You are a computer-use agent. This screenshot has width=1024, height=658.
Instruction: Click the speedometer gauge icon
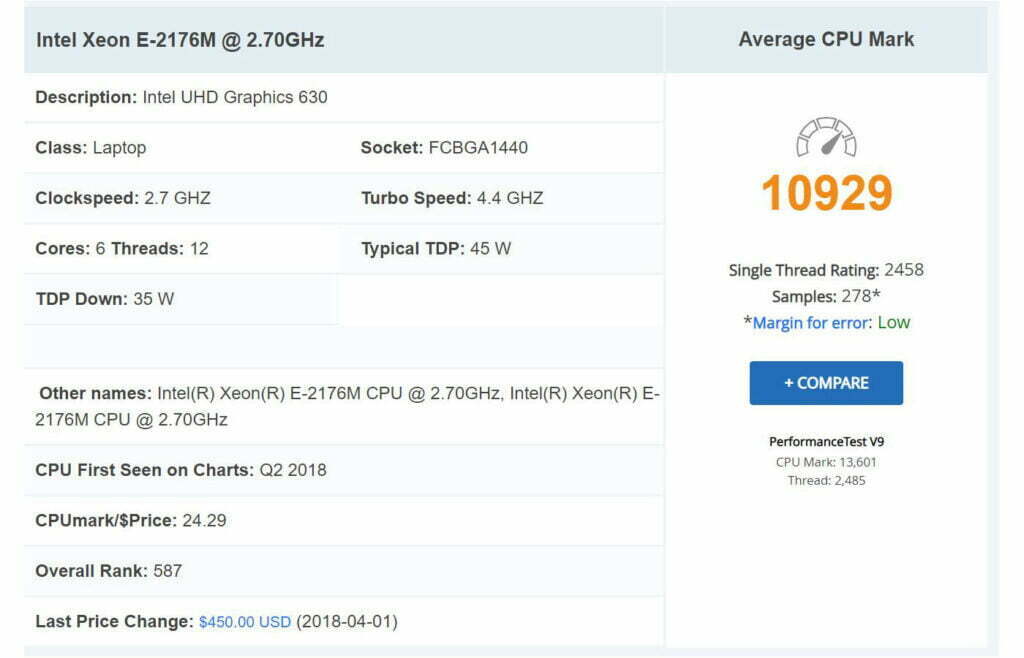(826, 137)
